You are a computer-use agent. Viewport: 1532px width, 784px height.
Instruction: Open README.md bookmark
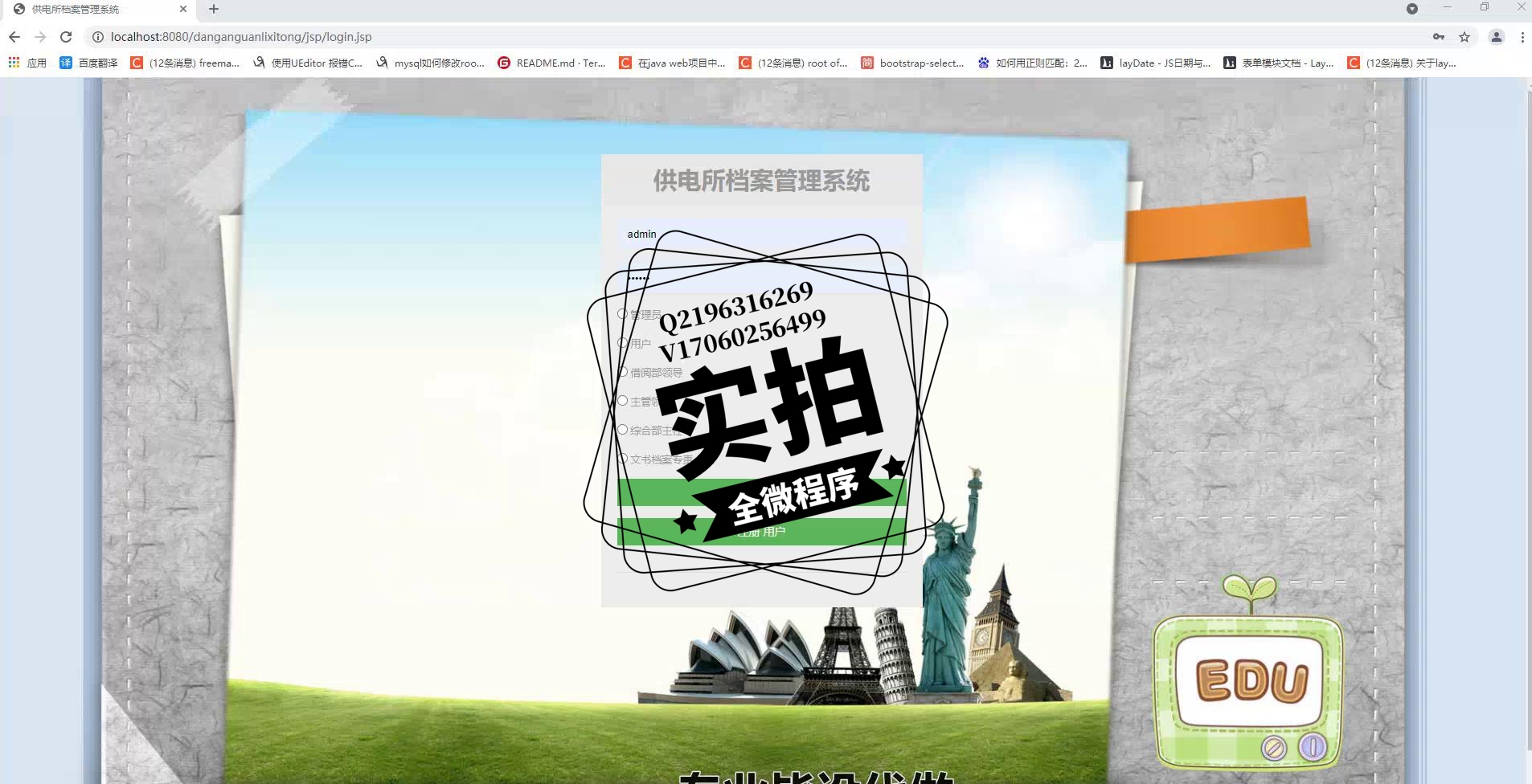click(551, 63)
